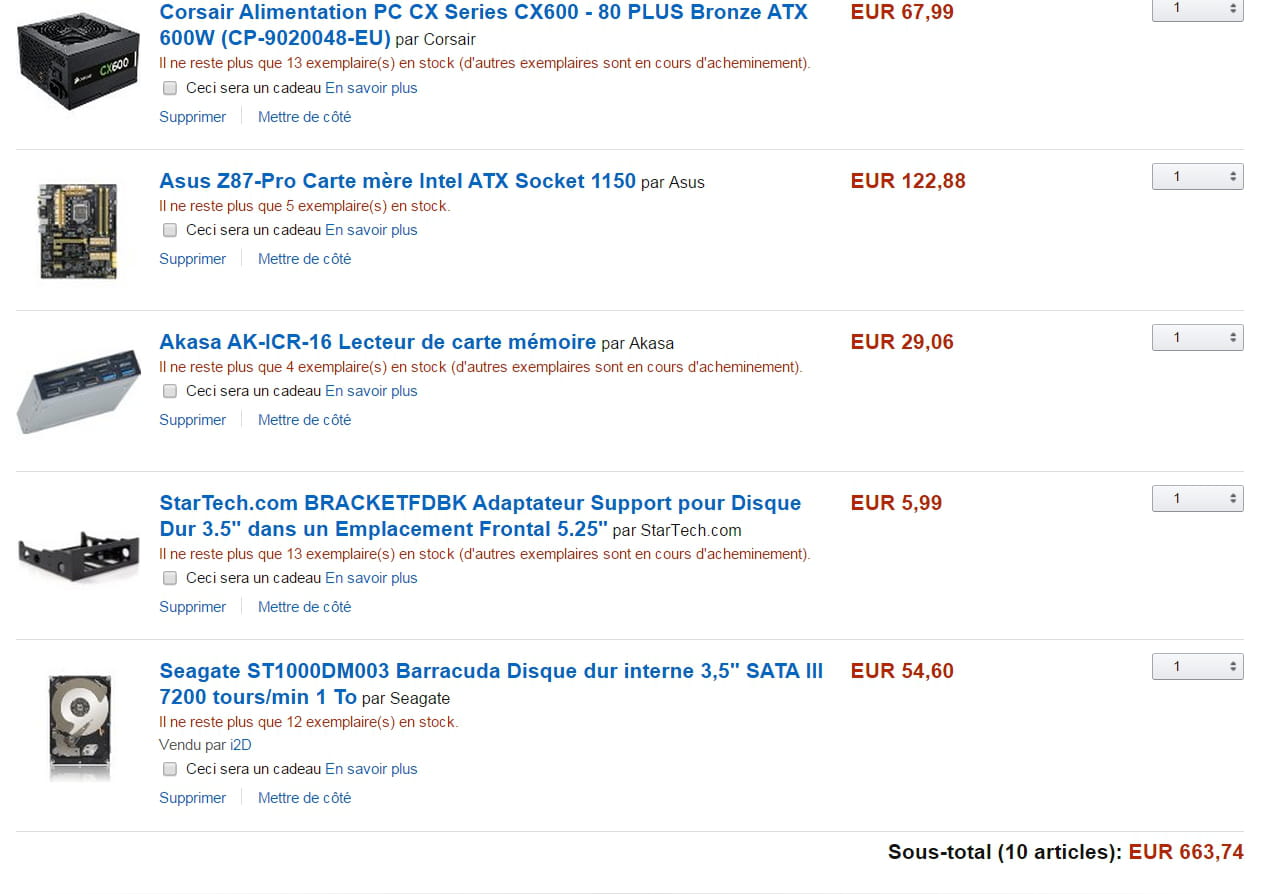Open the Asus Z87-Pro Carte mère title link
This screenshot has width=1262, height=894.
[x=397, y=181]
